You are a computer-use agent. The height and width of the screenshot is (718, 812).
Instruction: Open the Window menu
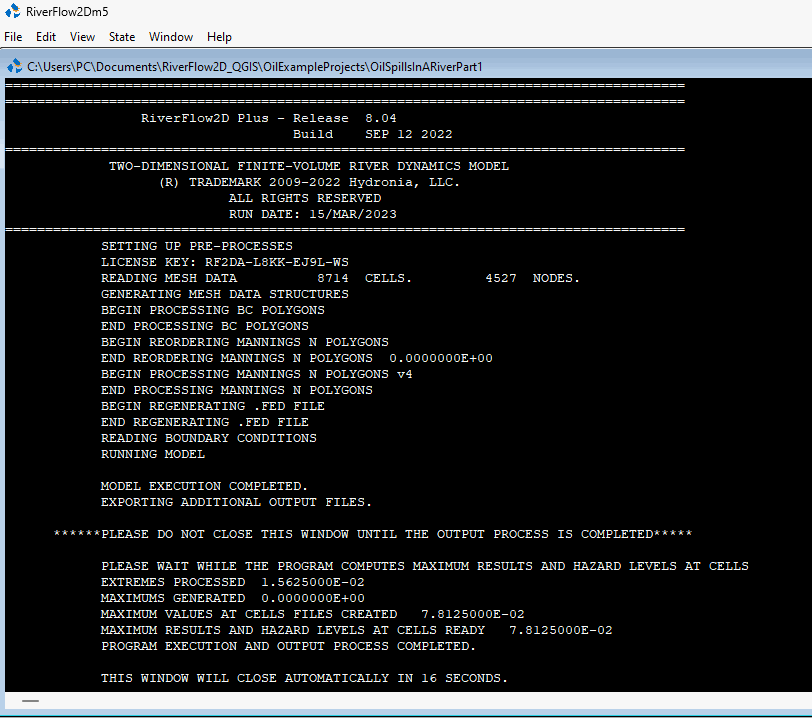171,37
